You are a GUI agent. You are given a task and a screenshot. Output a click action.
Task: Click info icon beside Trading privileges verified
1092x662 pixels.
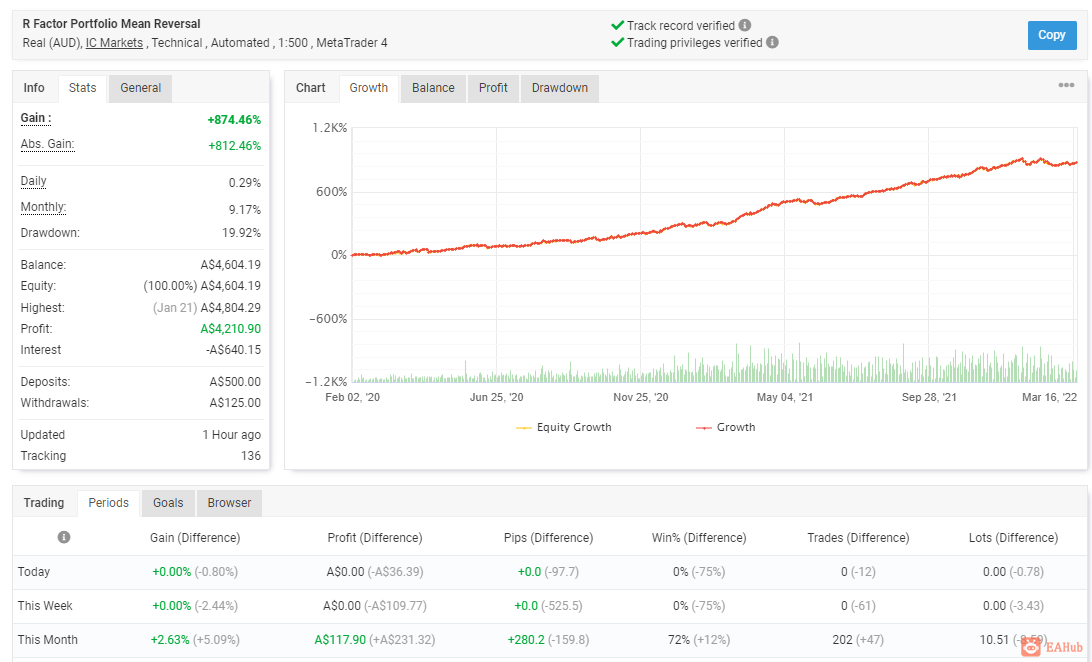tap(772, 42)
